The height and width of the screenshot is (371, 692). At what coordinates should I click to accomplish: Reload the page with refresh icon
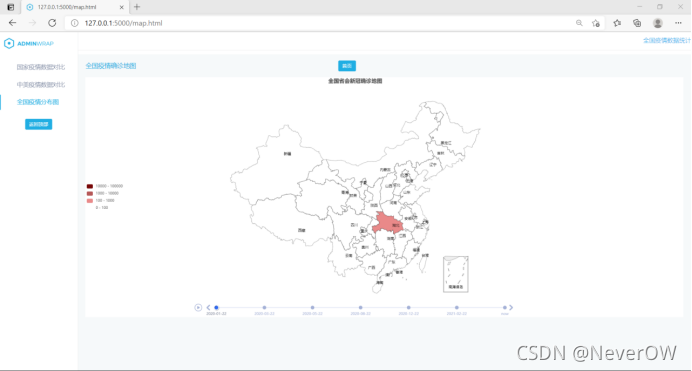[x=52, y=23]
